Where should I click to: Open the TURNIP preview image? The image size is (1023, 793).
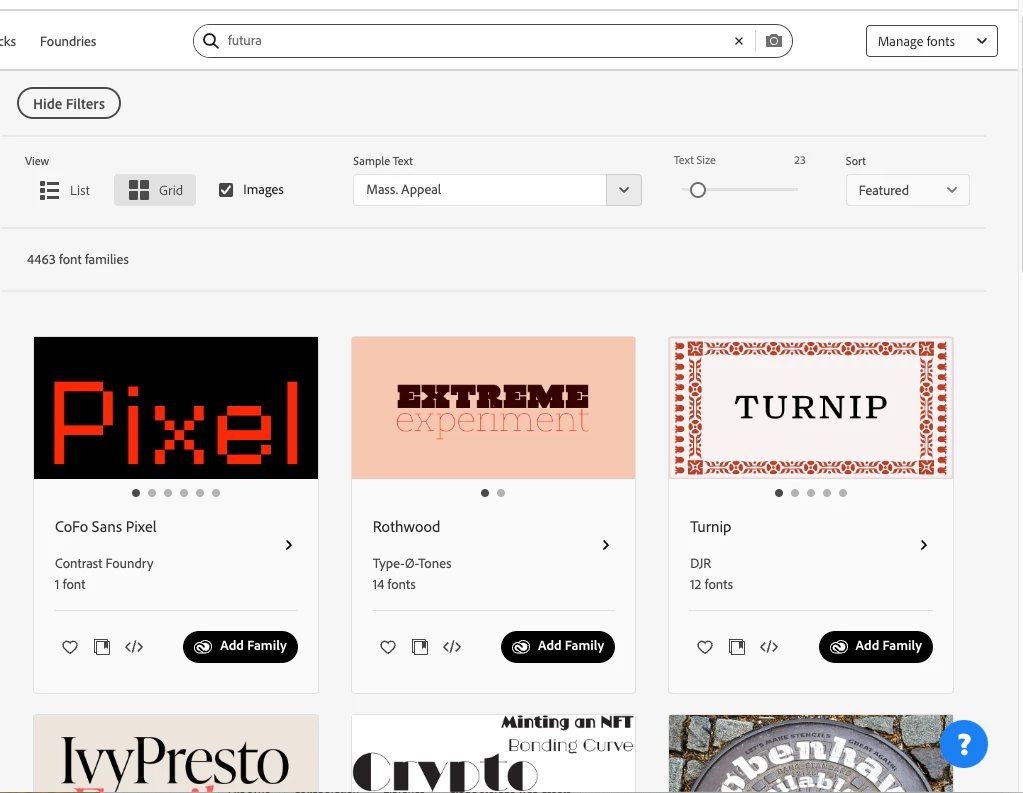click(x=811, y=408)
